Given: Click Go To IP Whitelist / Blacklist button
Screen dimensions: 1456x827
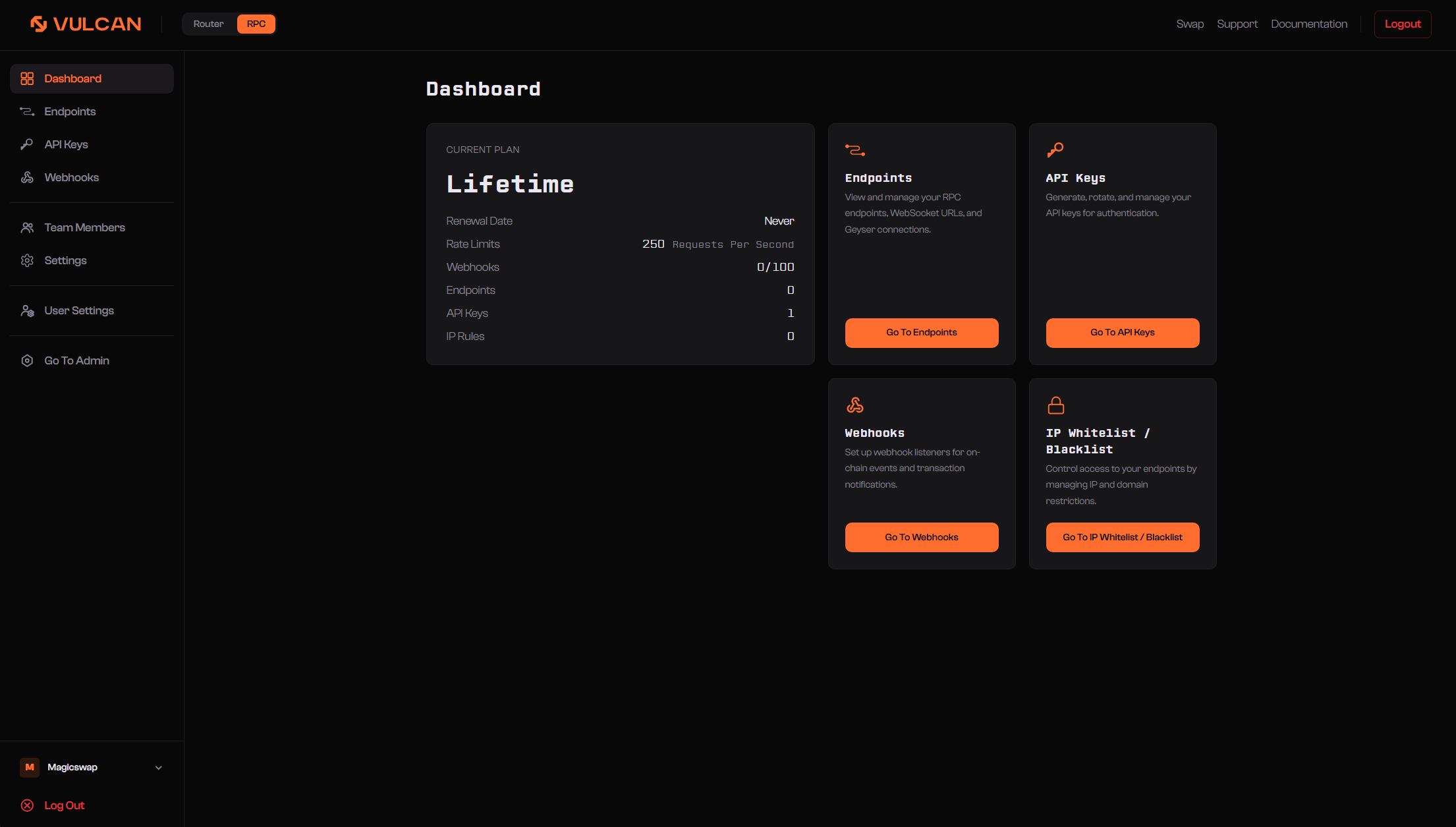Looking at the screenshot, I should click(1123, 537).
